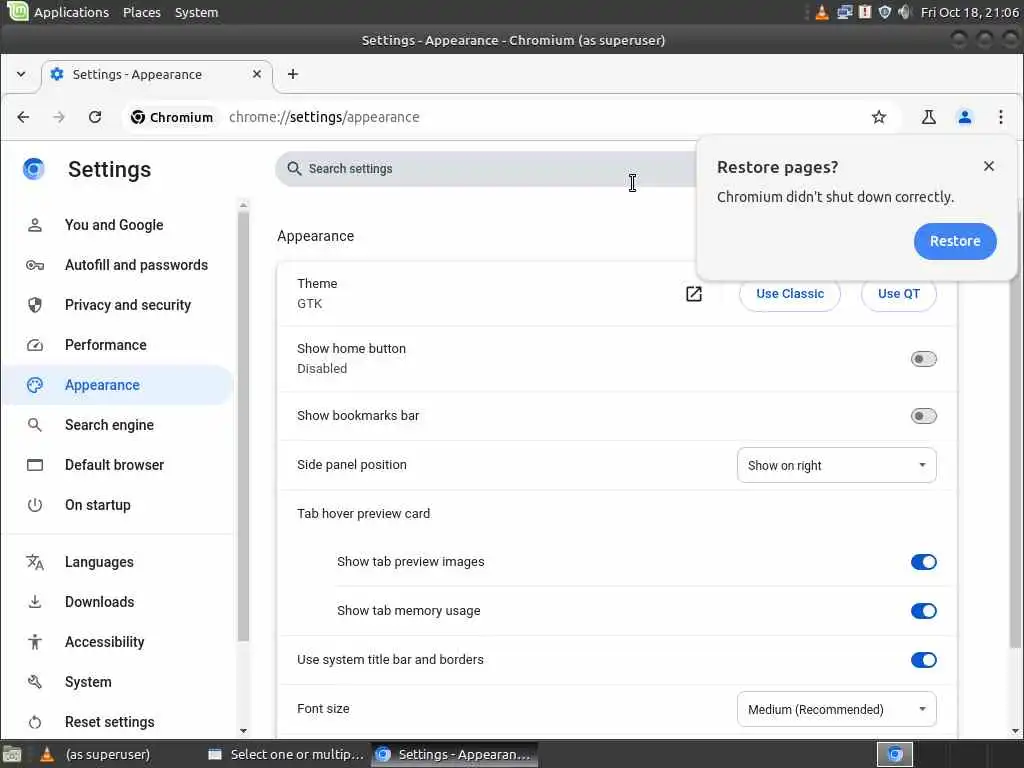The height and width of the screenshot is (768, 1024).
Task: Select Appearance in sidebar
Action: [x=118, y=385]
